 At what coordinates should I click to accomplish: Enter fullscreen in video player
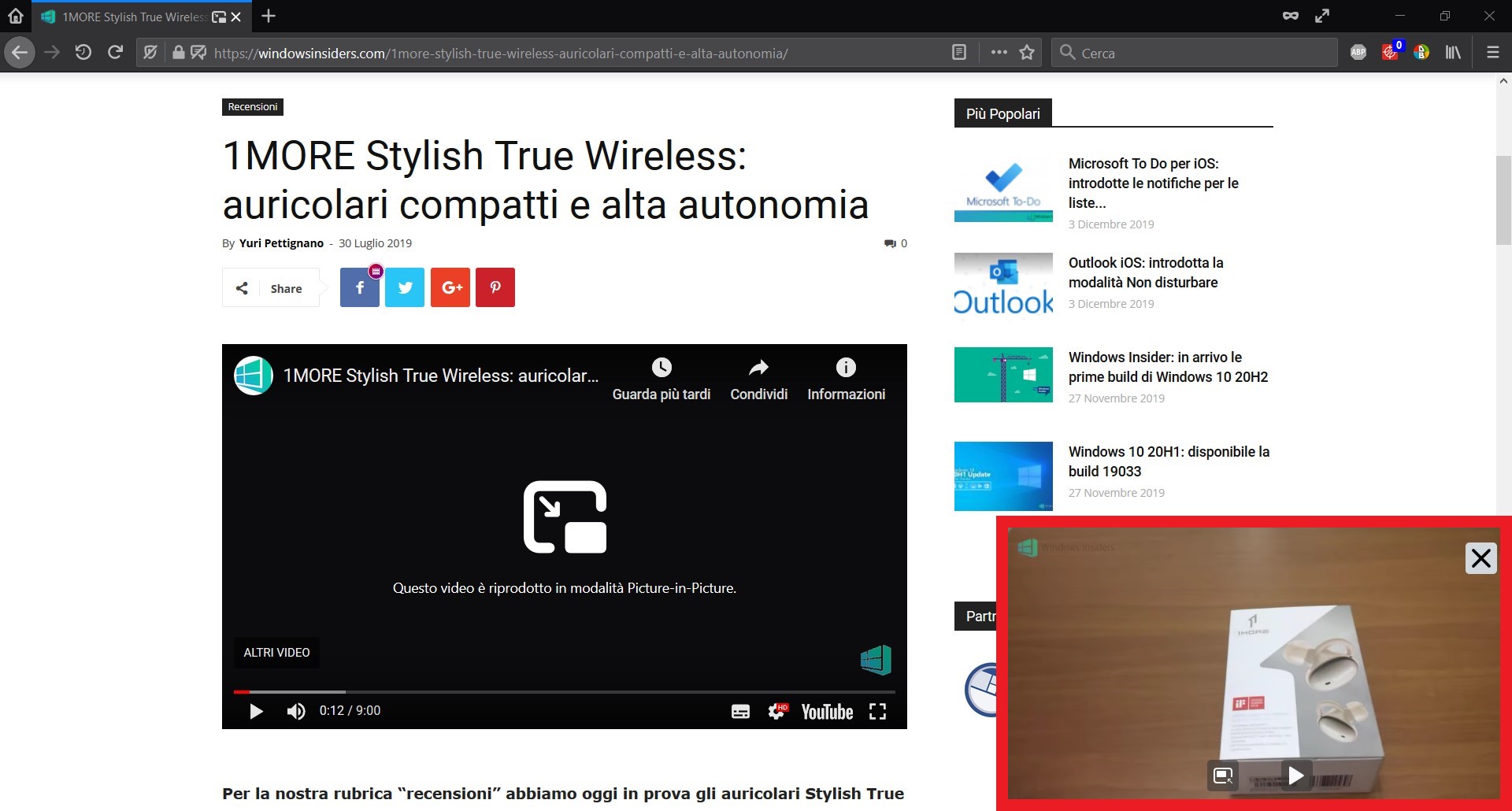(877, 712)
